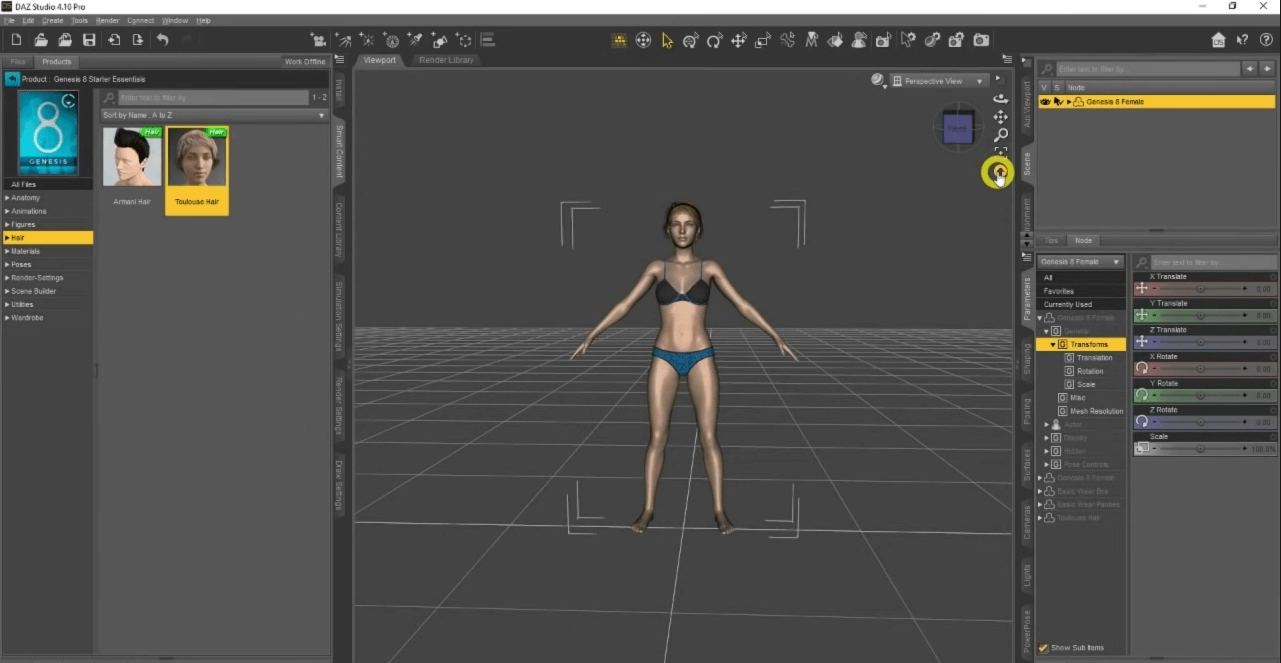Select the Scale tool in the toolbar
Image resolution: width=1281 pixels, height=663 pixels.
click(763, 40)
